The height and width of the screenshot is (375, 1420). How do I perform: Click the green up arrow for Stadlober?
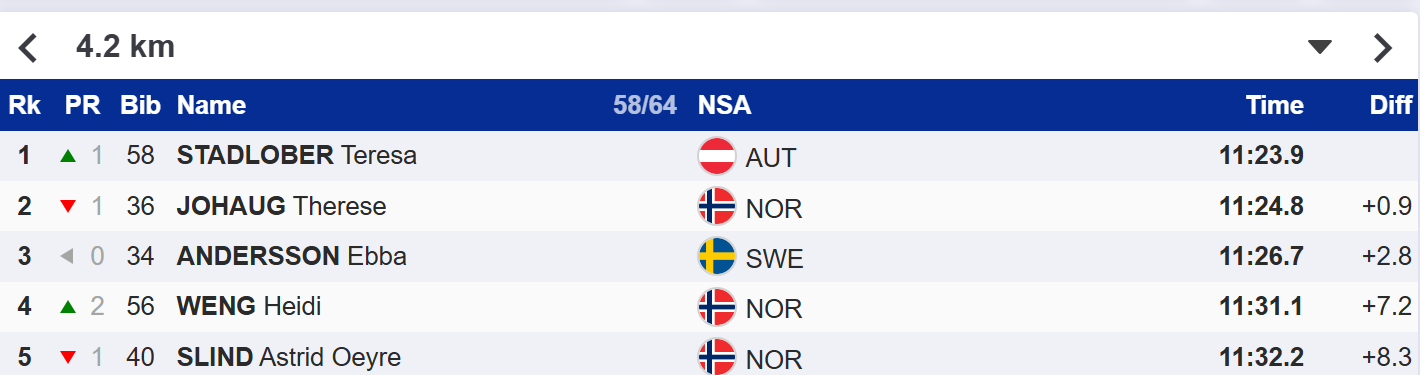68,156
